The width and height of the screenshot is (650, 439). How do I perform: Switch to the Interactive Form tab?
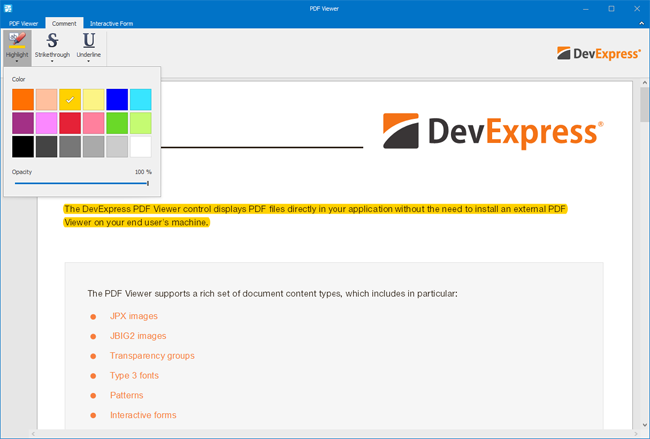coord(111,24)
